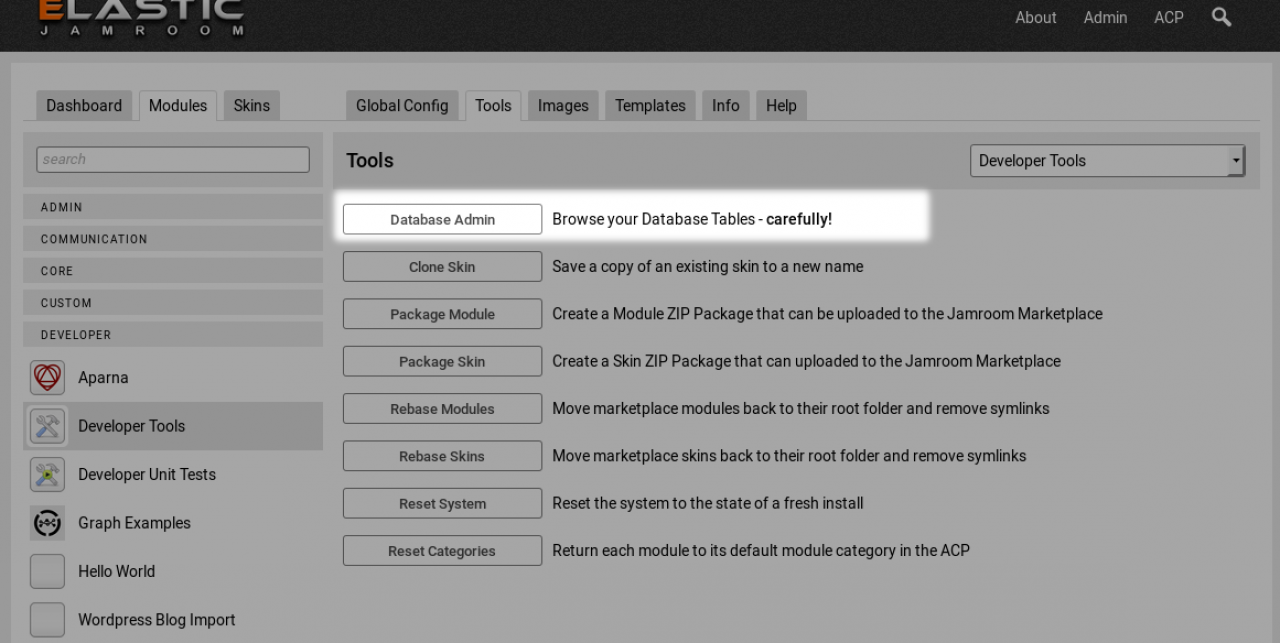Select Graph Examples in module list
1280x643 pixels.
point(134,523)
